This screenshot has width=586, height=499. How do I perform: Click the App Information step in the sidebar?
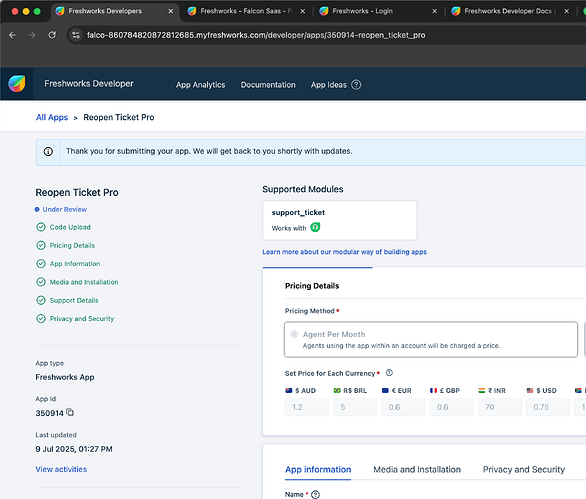click(x=75, y=264)
